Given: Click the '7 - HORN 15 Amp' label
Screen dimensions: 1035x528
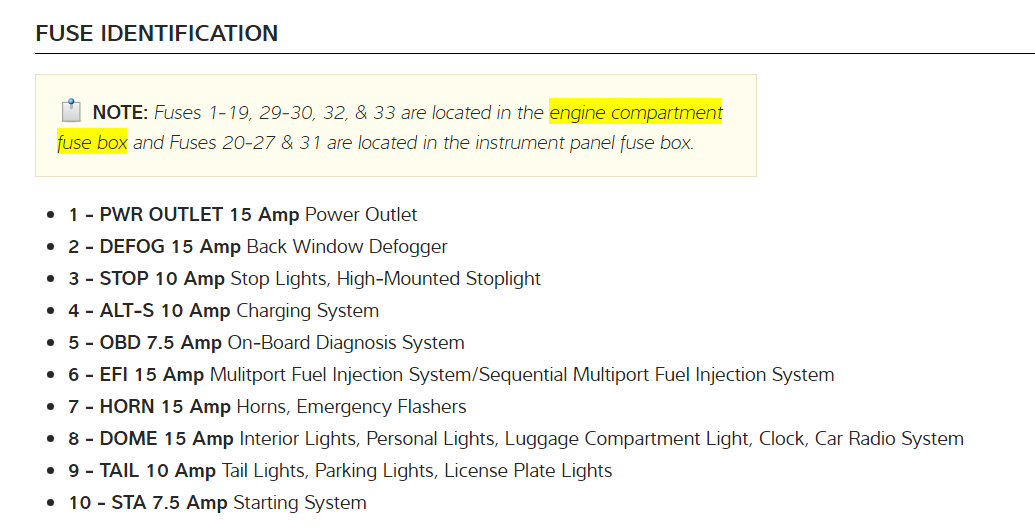Looking at the screenshot, I should click(150, 406).
